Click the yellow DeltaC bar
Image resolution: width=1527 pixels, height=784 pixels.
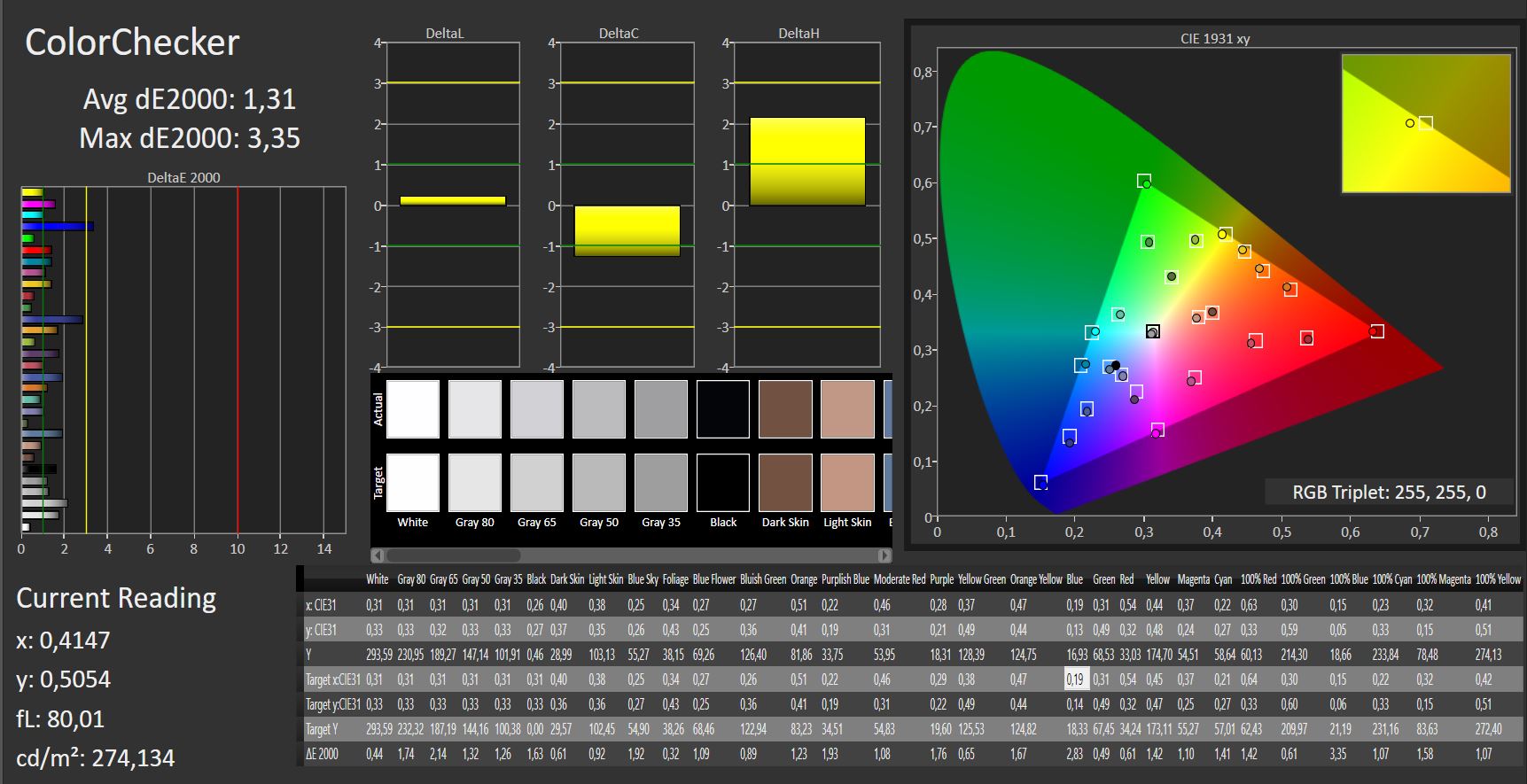click(x=627, y=231)
